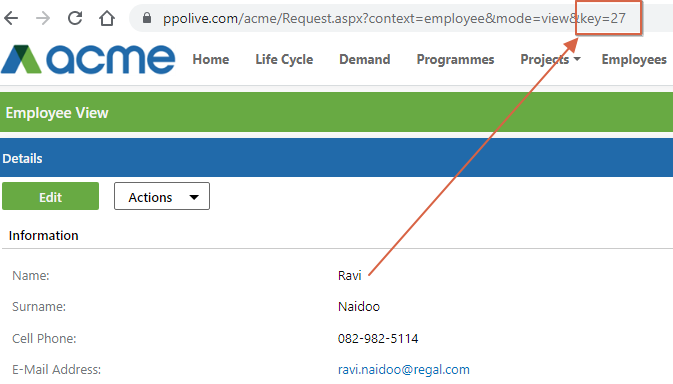Click the cell phone number 082-982-5114
The height and width of the screenshot is (384, 673).
coord(378,339)
